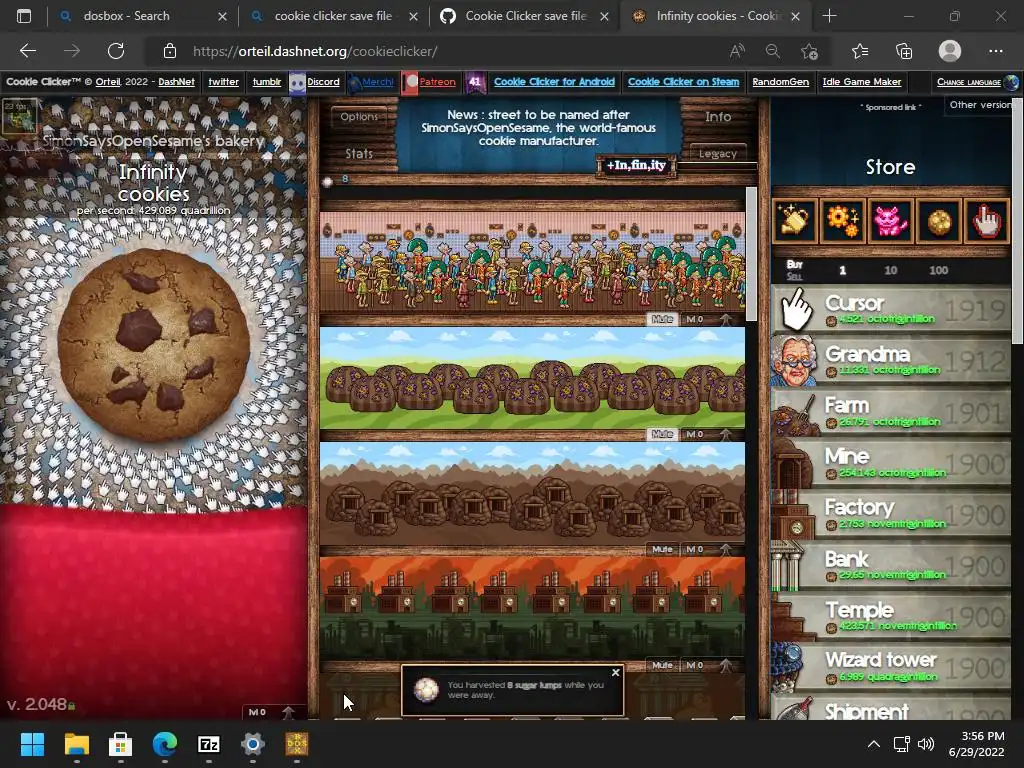
Task: Open browser Read aloud icon
Action: point(737,51)
